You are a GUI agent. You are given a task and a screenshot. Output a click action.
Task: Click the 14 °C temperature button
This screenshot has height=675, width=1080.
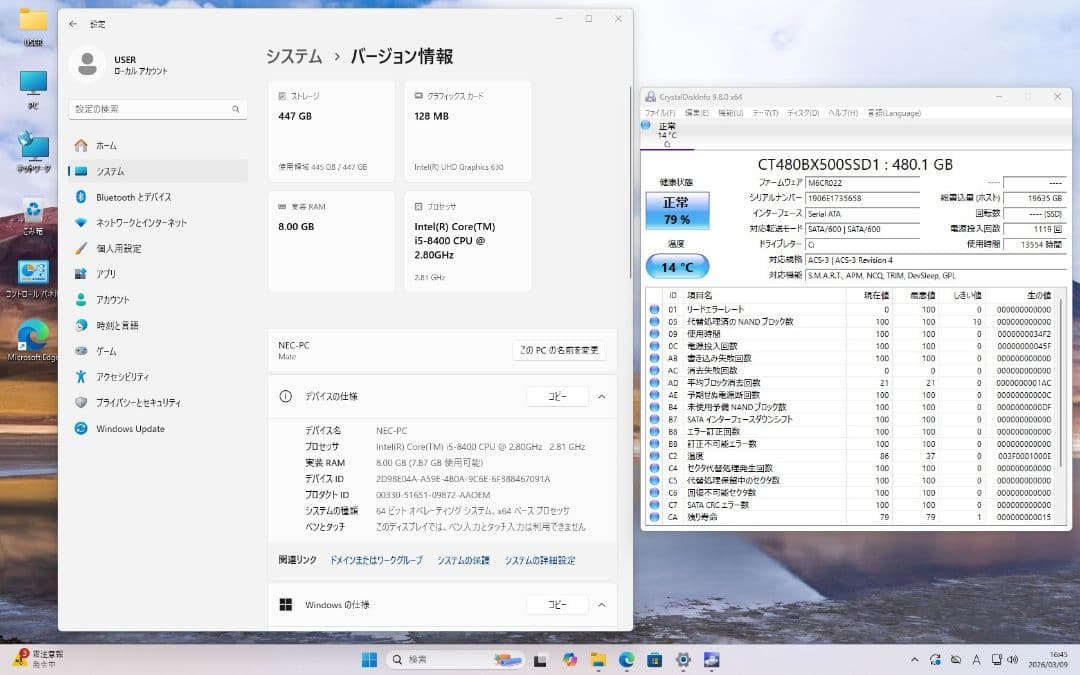pos(676,267)
